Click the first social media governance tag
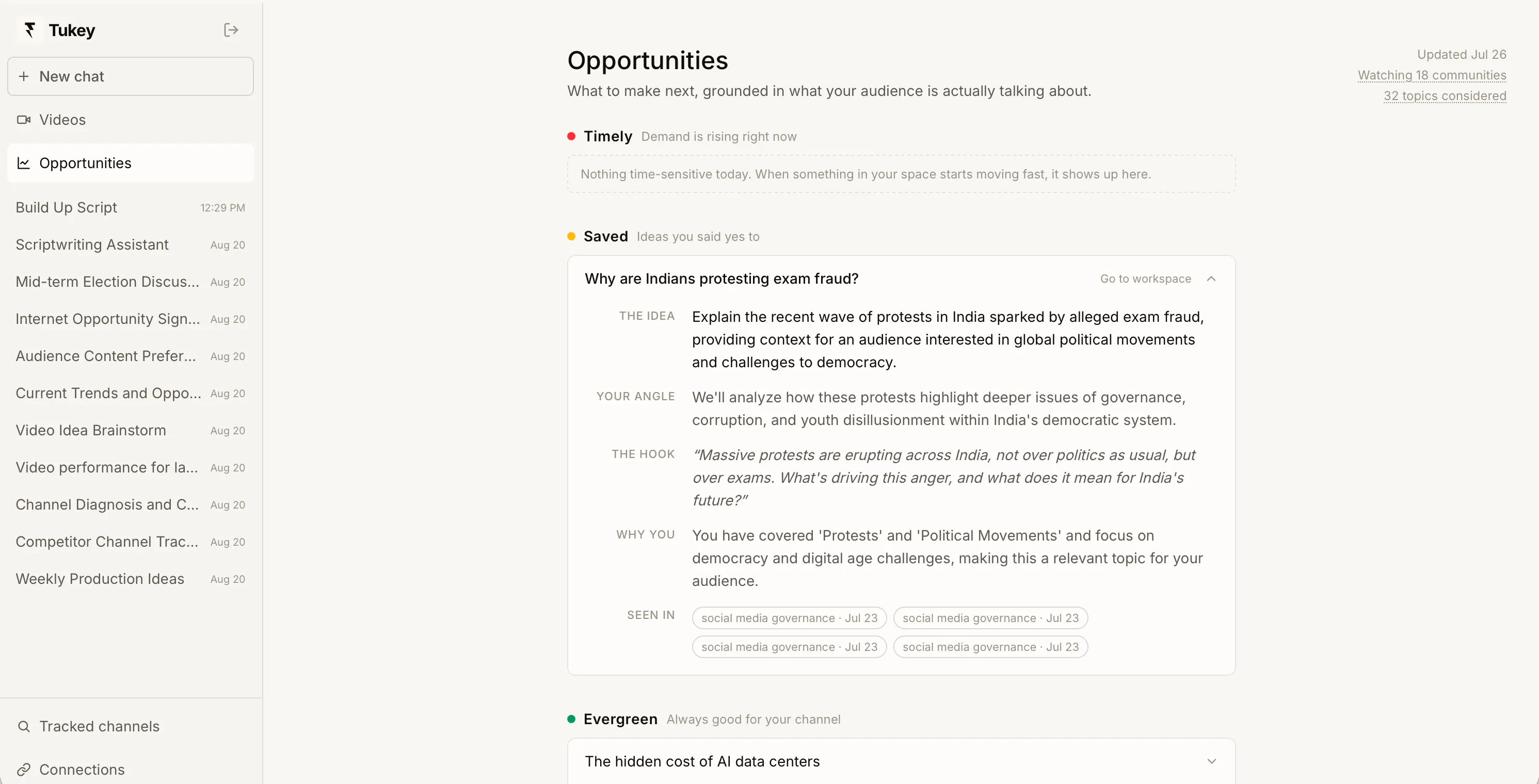 point(789,618)
